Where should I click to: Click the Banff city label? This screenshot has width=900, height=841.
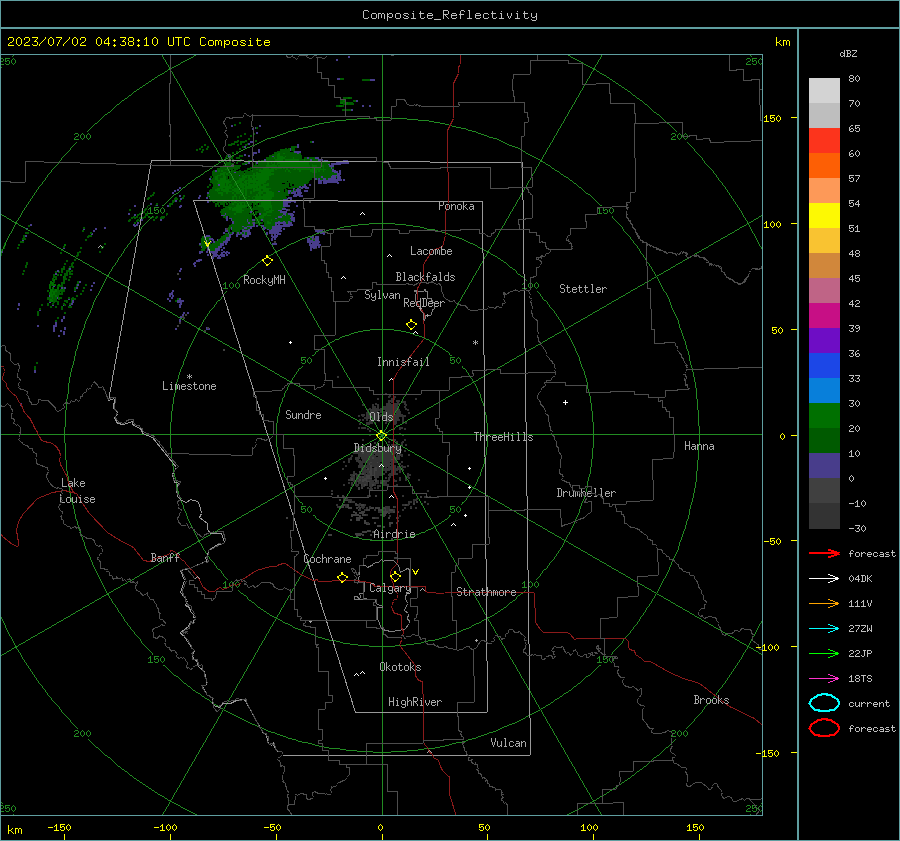point(165,557)
